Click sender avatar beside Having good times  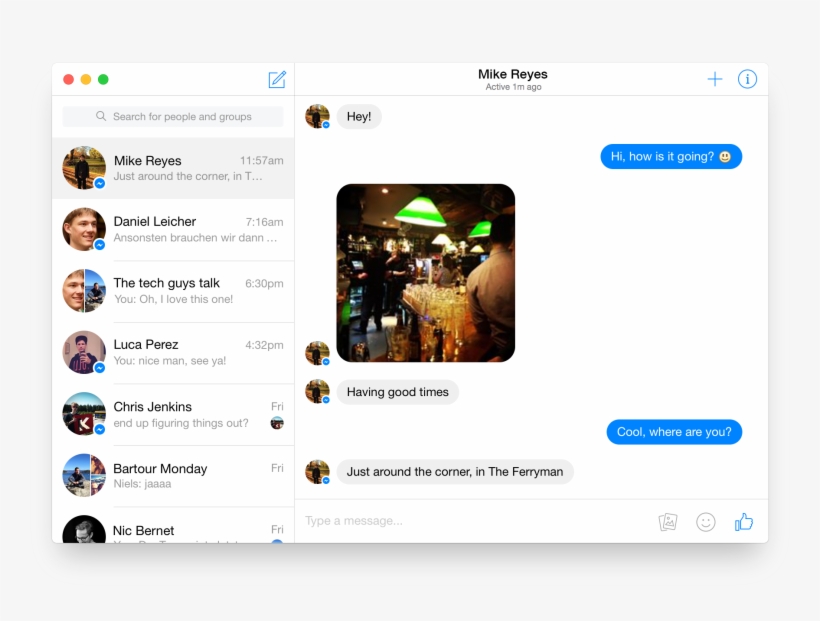click(x=317, y=392)
